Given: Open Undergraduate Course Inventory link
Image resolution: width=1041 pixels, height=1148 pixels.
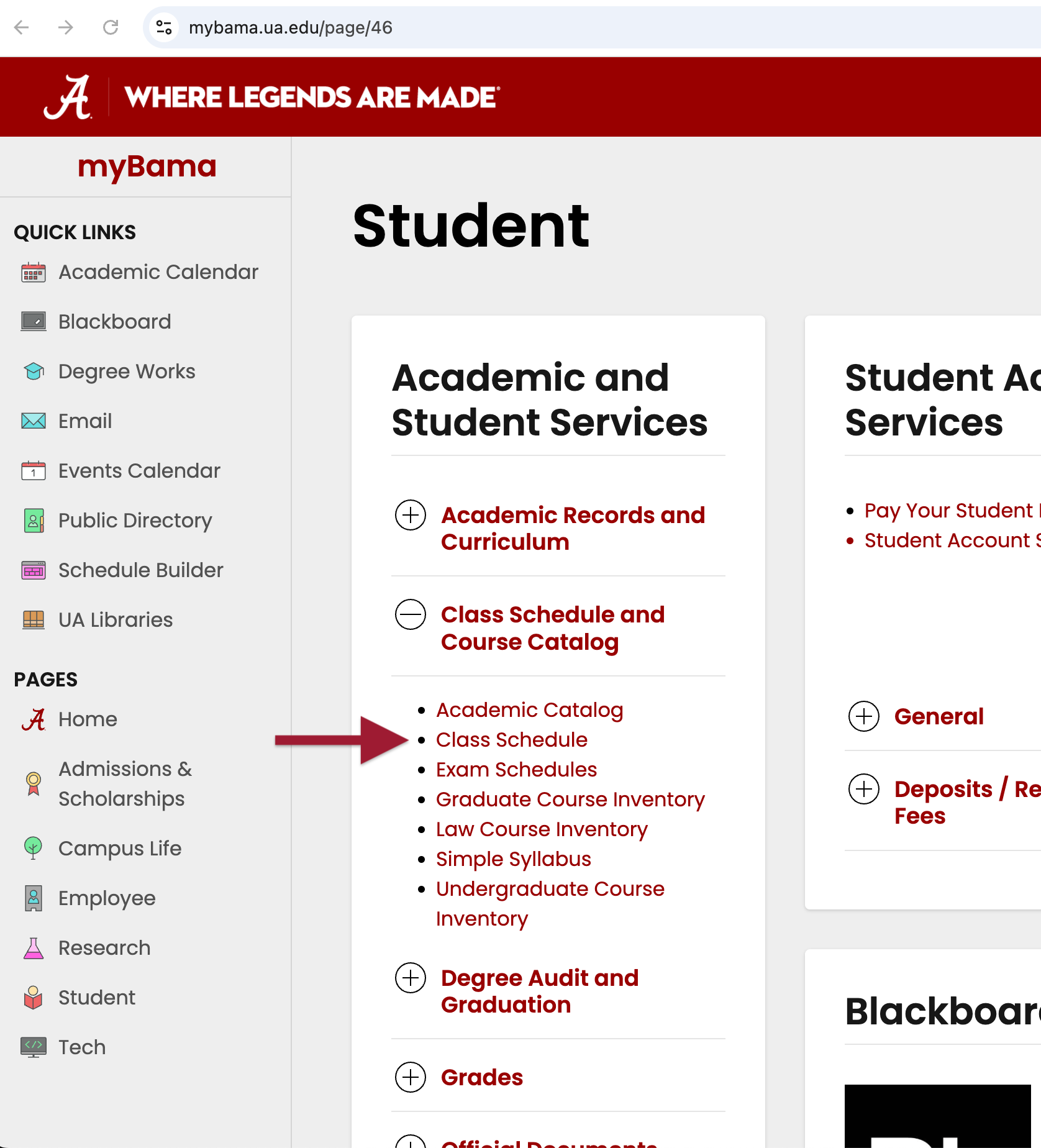Looking at the screenshot, I should point(550,904).
